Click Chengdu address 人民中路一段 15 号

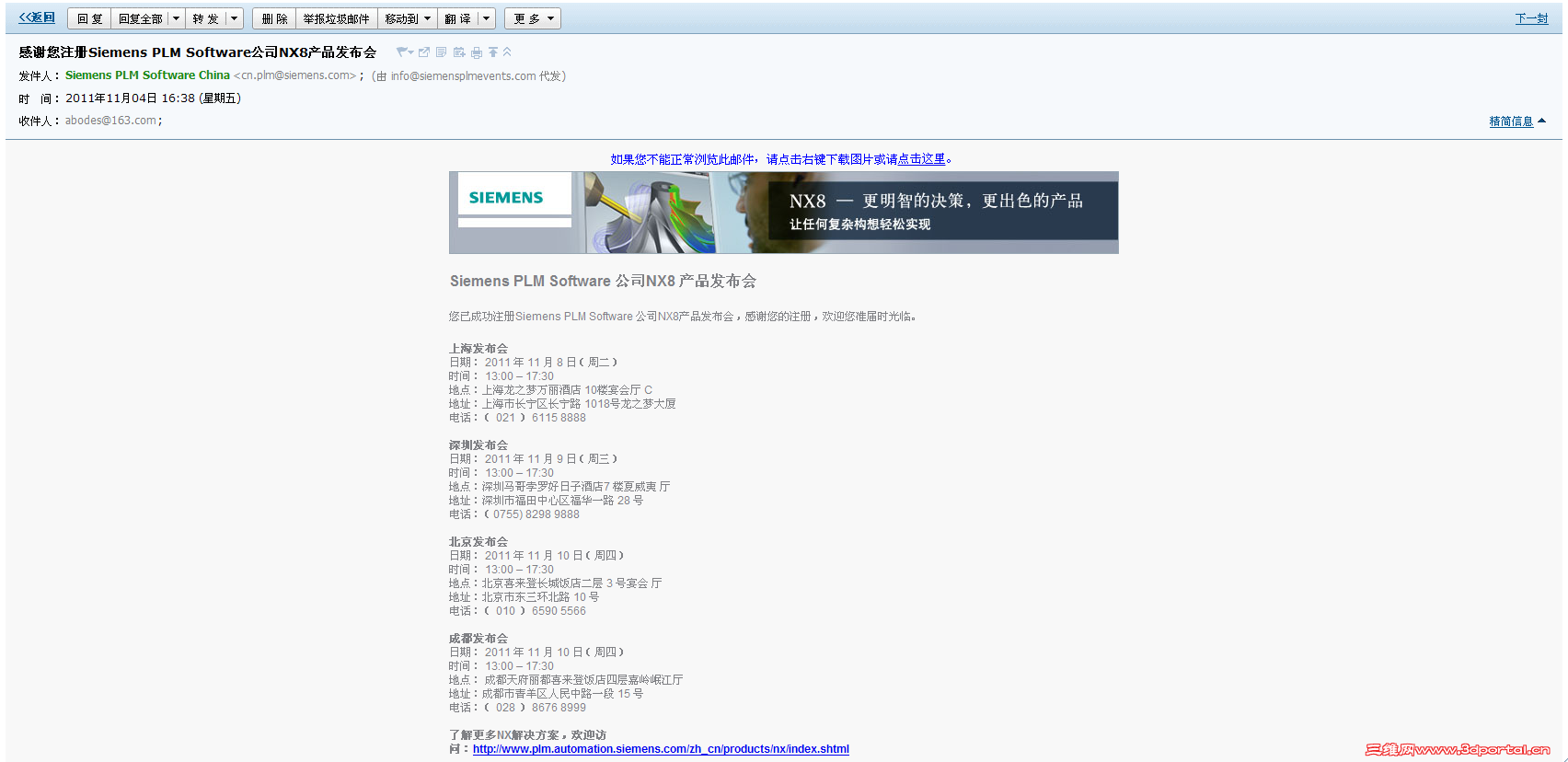595,694
